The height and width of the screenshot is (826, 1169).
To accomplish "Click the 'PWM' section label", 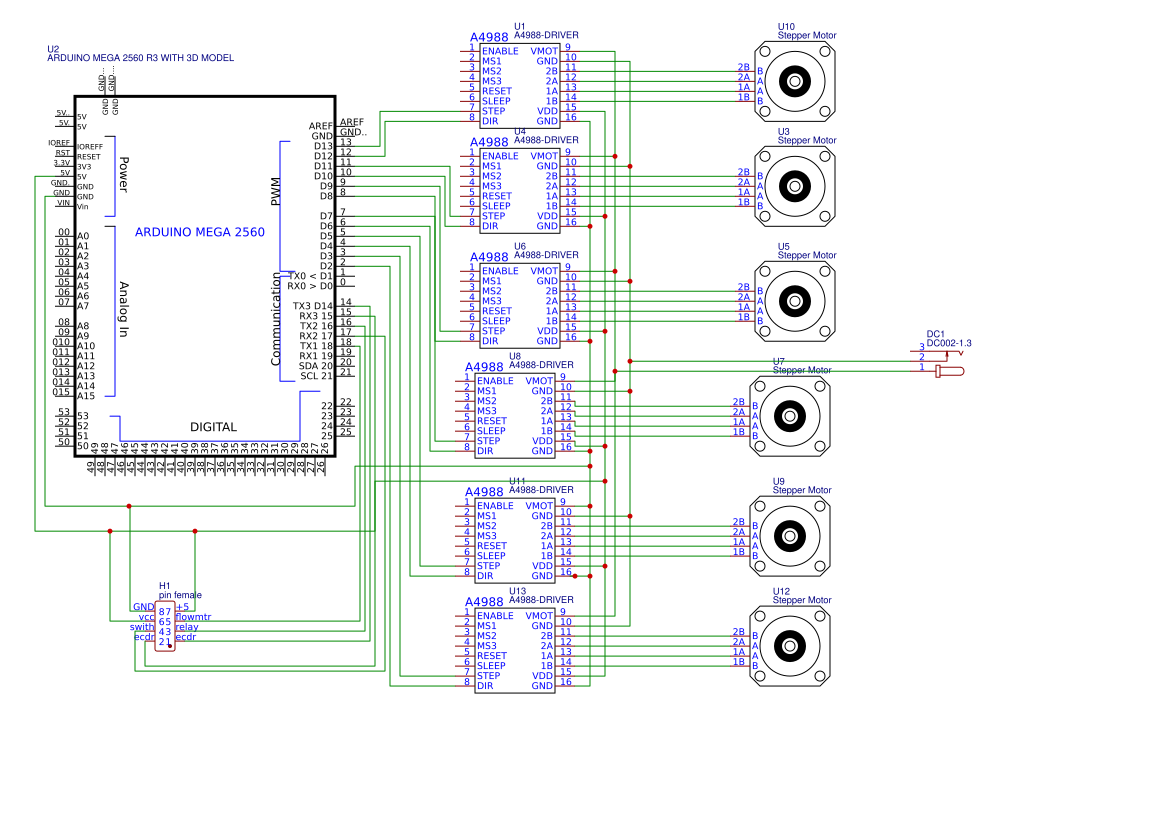I will click(275, 191).
